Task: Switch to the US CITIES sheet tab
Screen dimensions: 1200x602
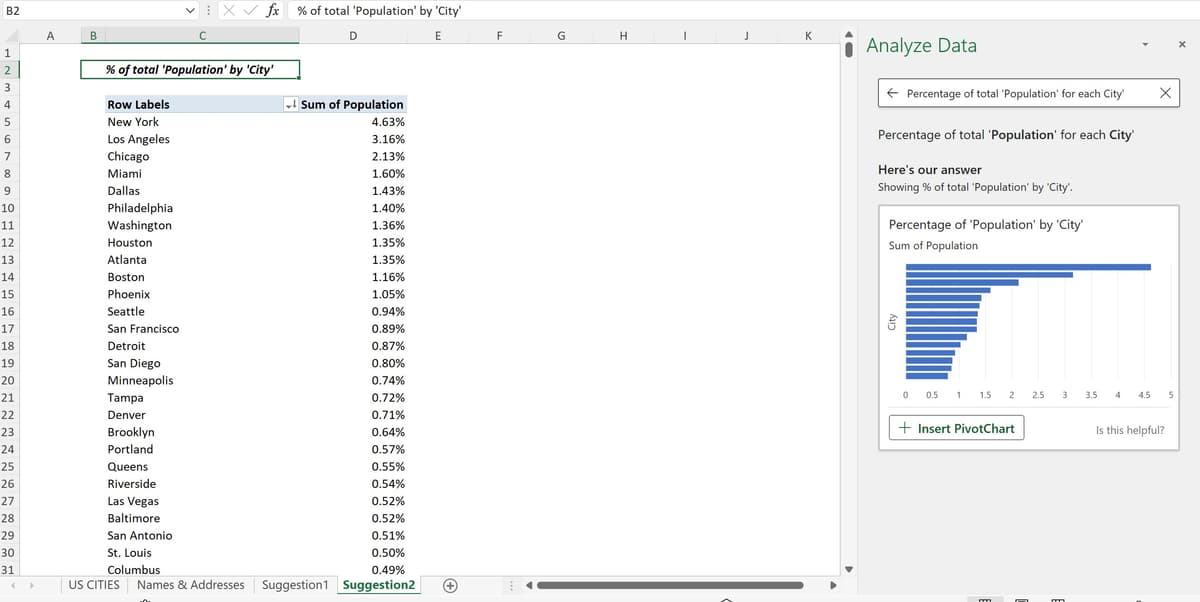Action: 93,585
